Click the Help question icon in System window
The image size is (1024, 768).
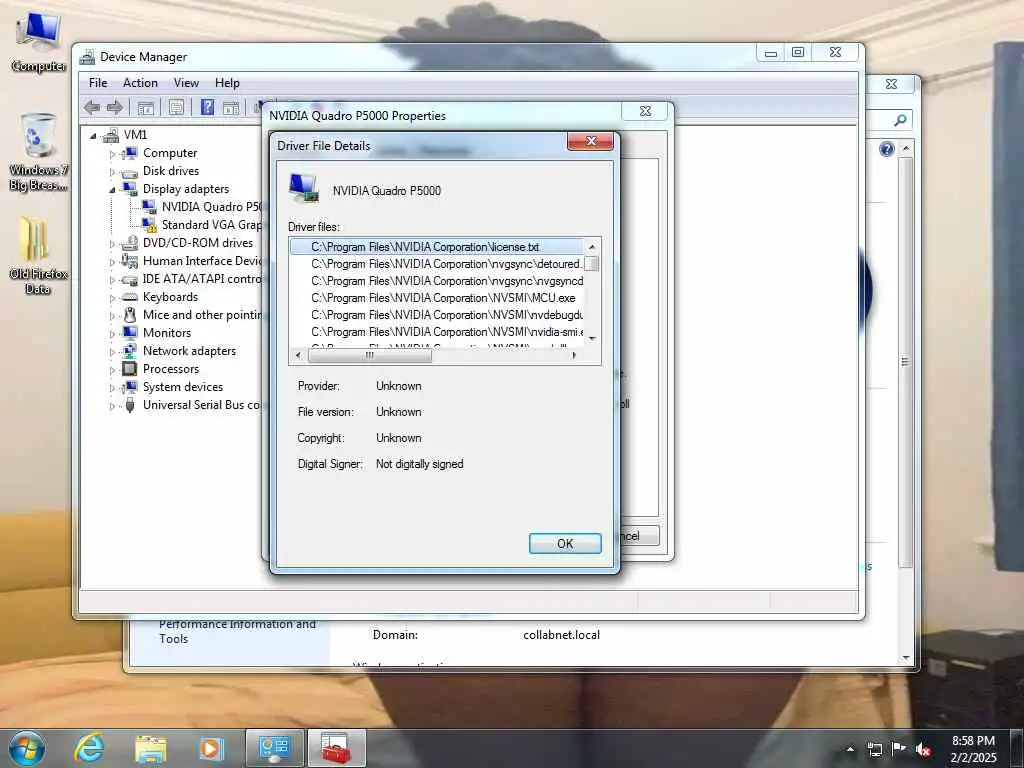click(x=886, y=150)
